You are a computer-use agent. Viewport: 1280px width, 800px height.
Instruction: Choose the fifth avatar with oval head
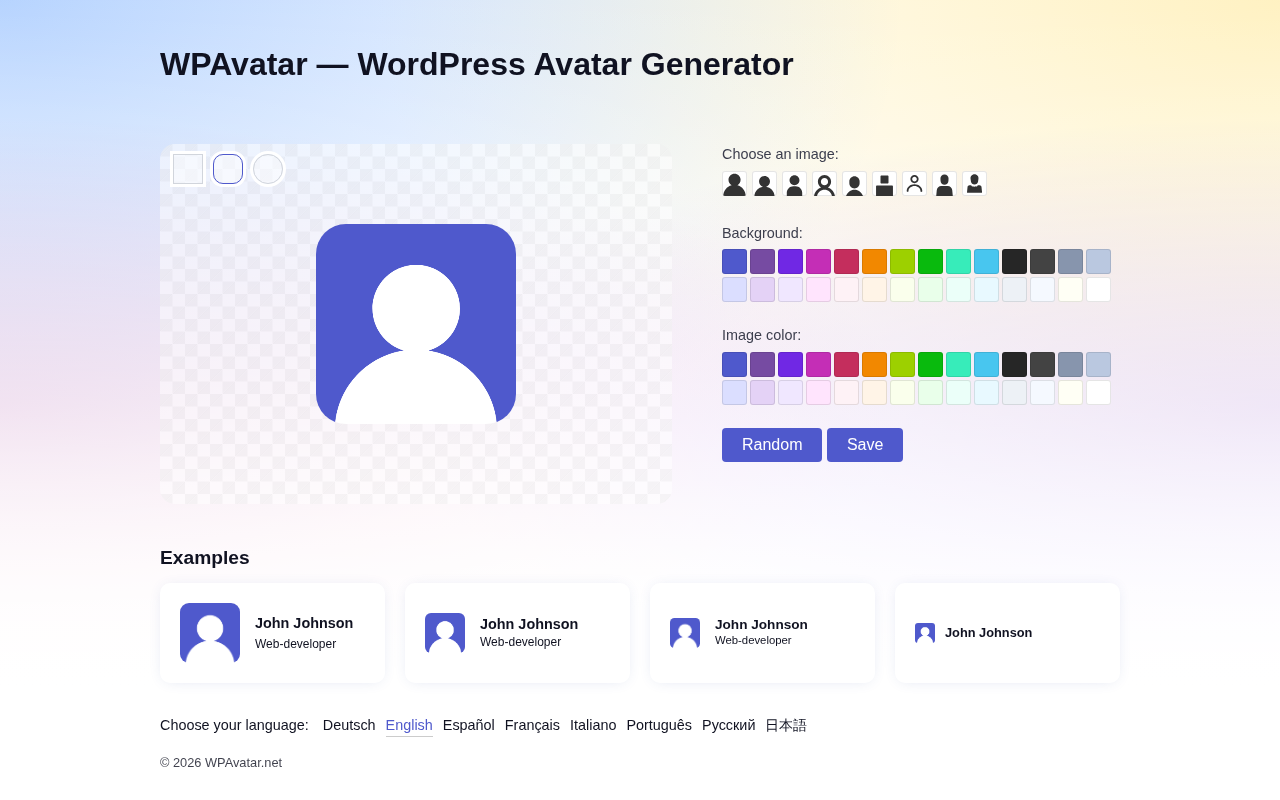(854, 184)
